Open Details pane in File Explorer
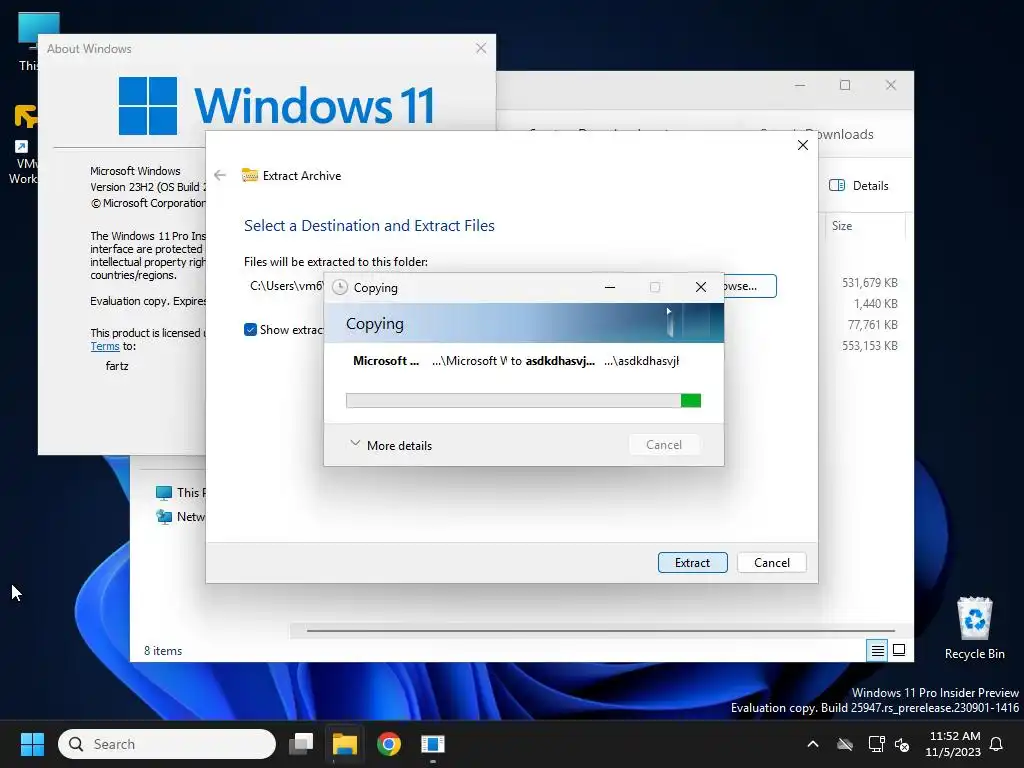 click(x=859, y=185)
